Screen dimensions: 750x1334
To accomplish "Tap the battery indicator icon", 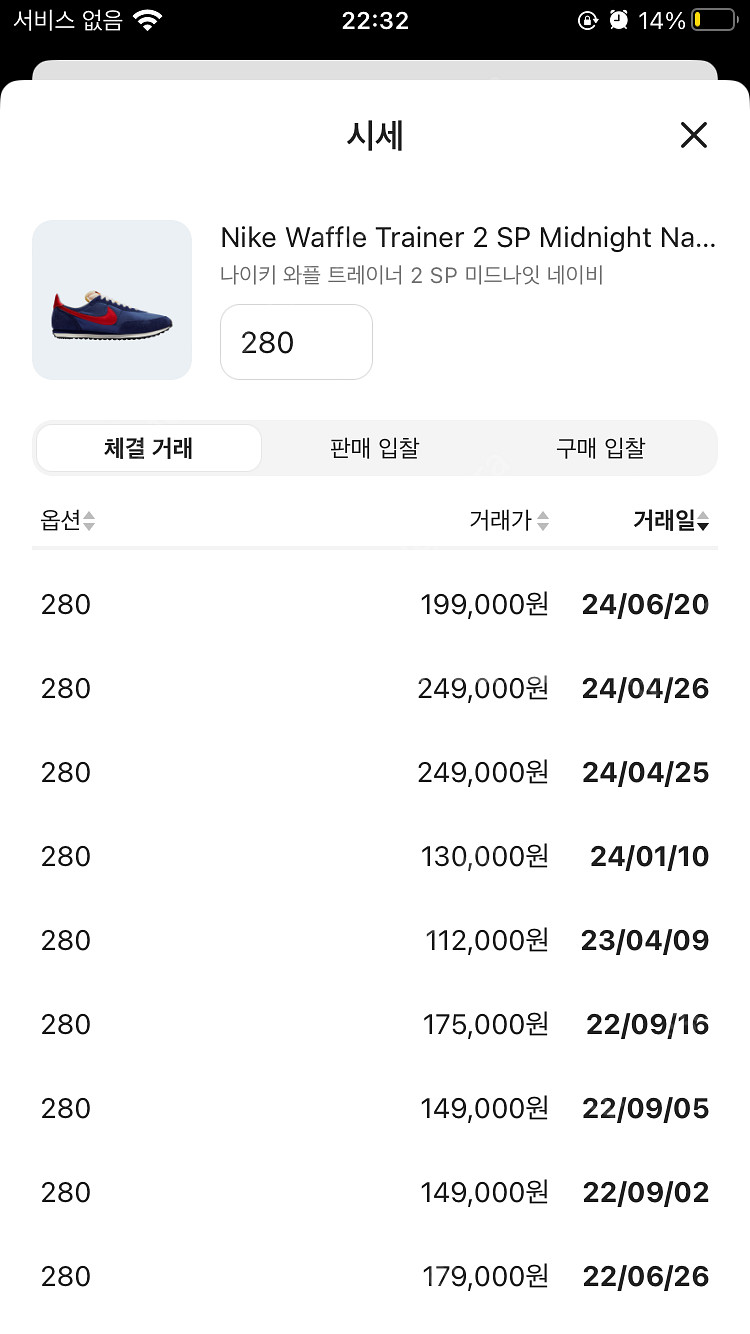I will tap(713, 20).
